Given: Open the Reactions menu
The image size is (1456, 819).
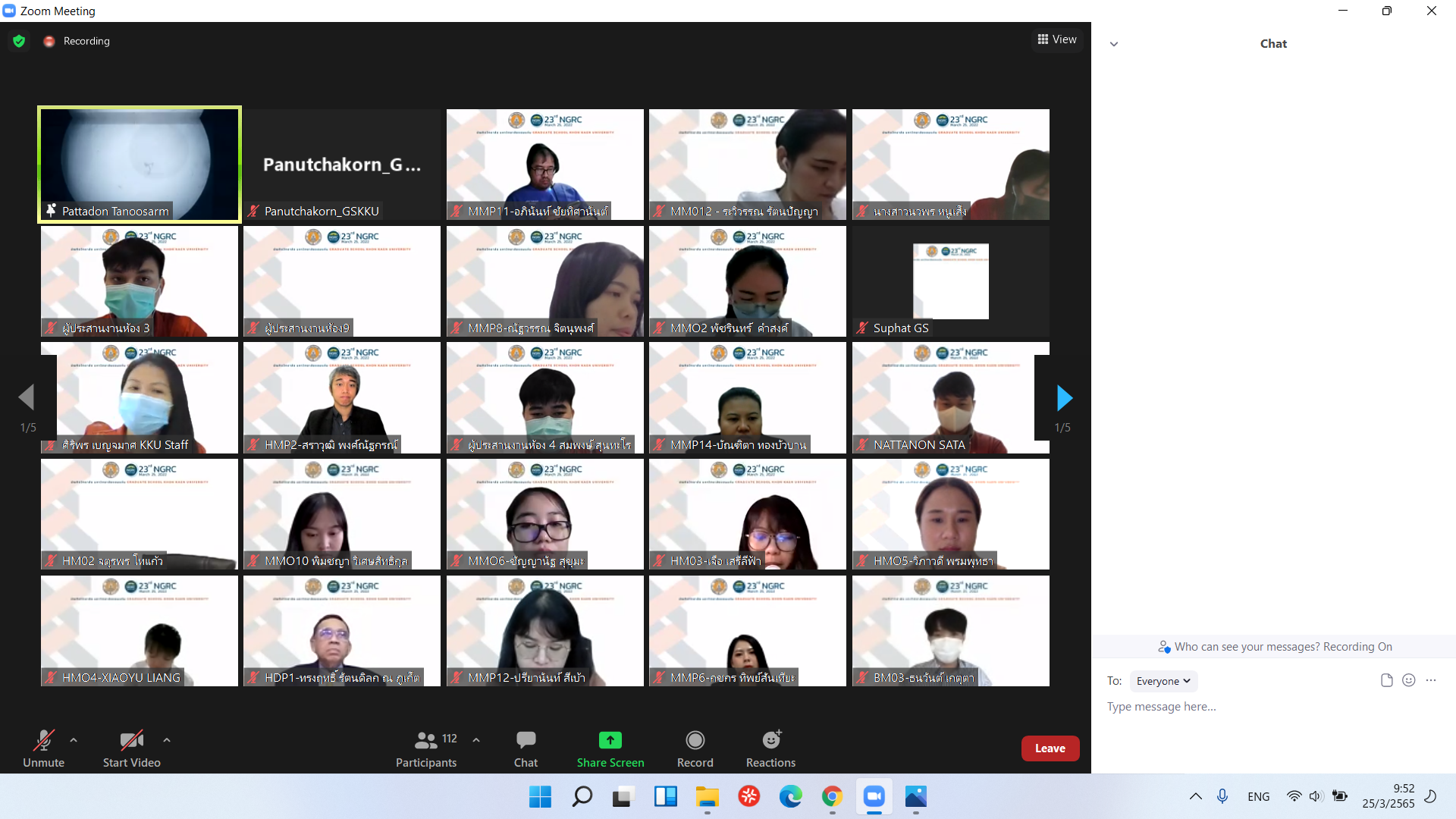Looking at the screenshot, I should pyautogui.click(x=770, y=740).
